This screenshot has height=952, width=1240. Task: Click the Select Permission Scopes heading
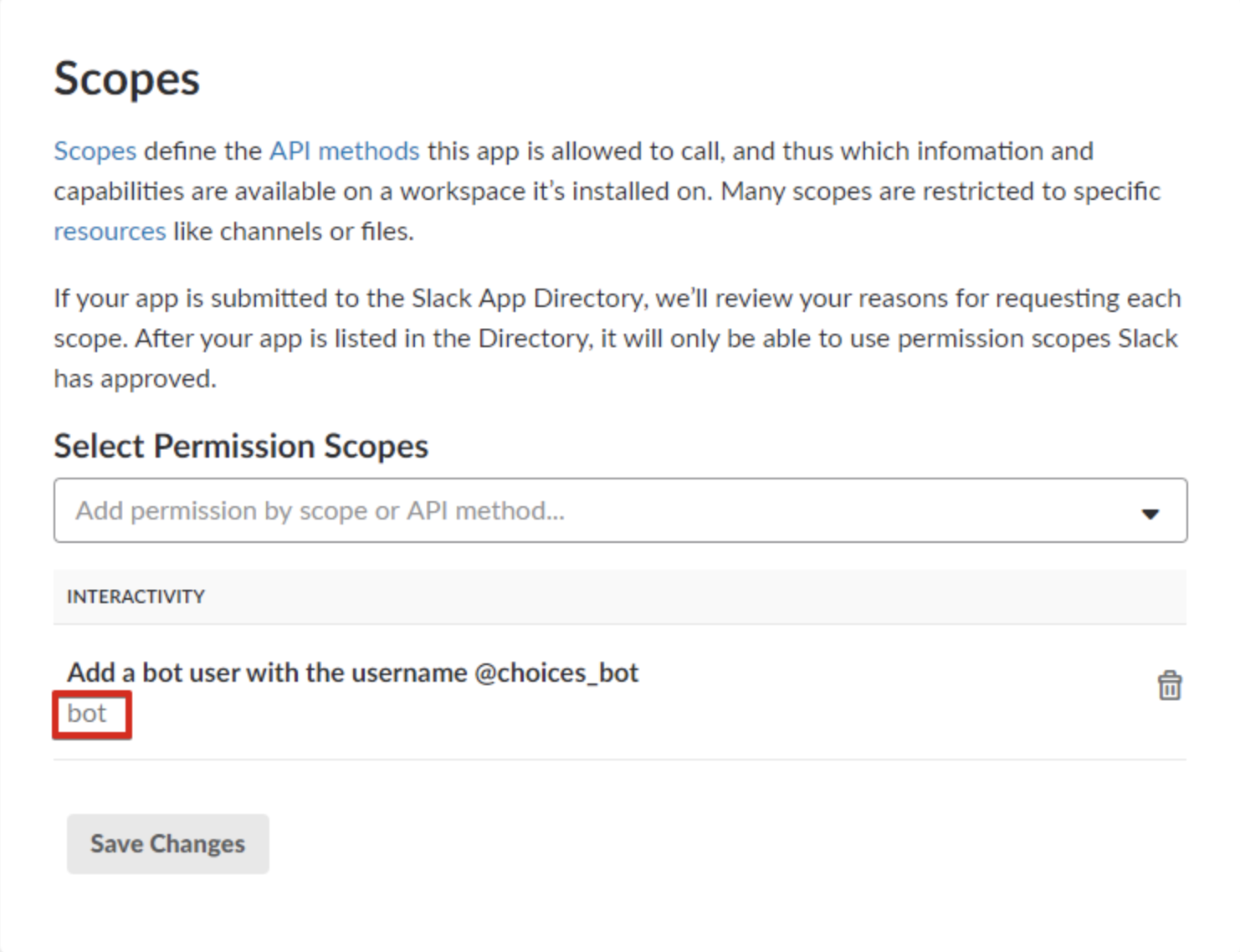[x=241, y=445]
